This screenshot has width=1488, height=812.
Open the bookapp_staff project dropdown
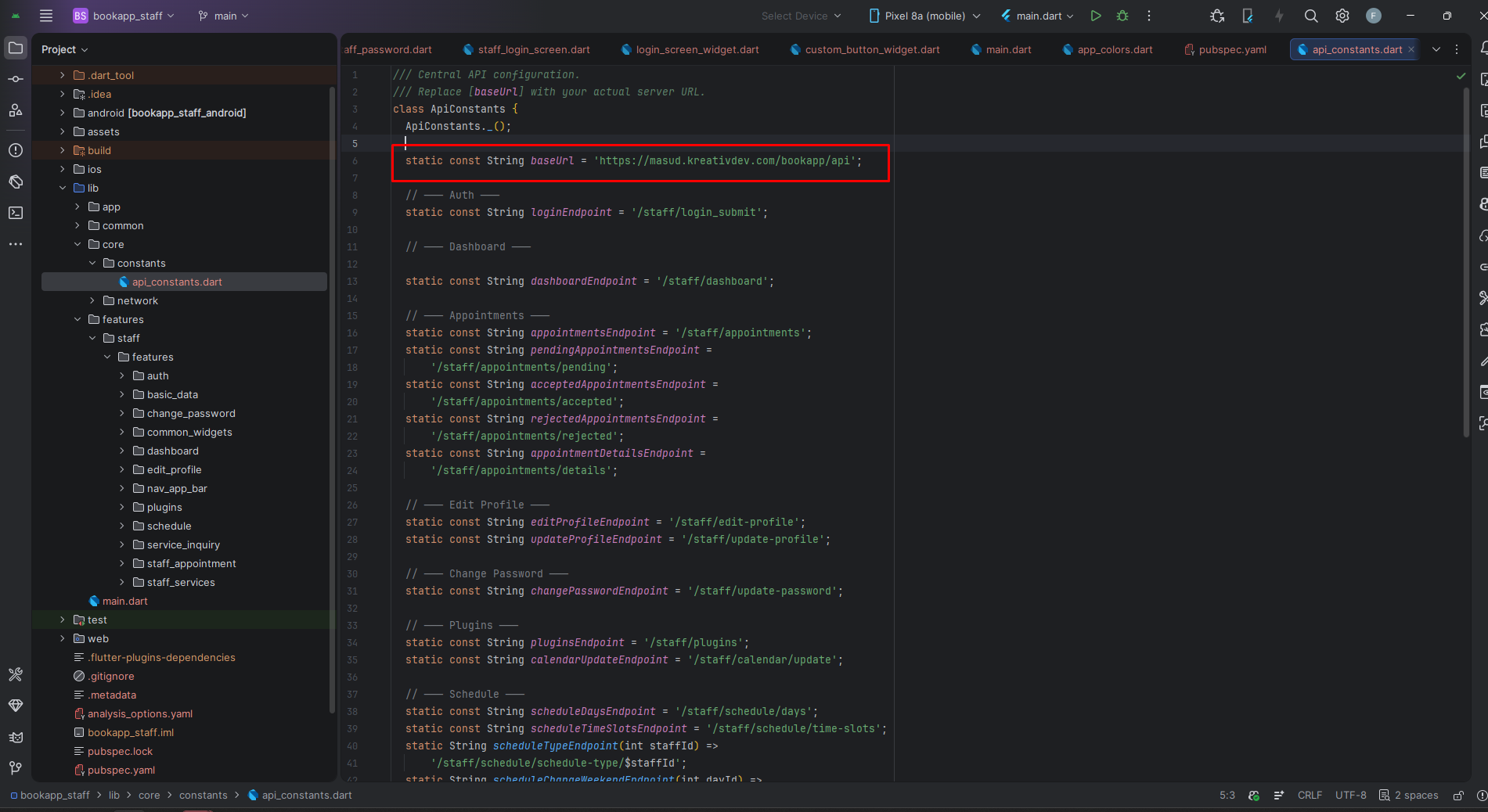(124, 16)
